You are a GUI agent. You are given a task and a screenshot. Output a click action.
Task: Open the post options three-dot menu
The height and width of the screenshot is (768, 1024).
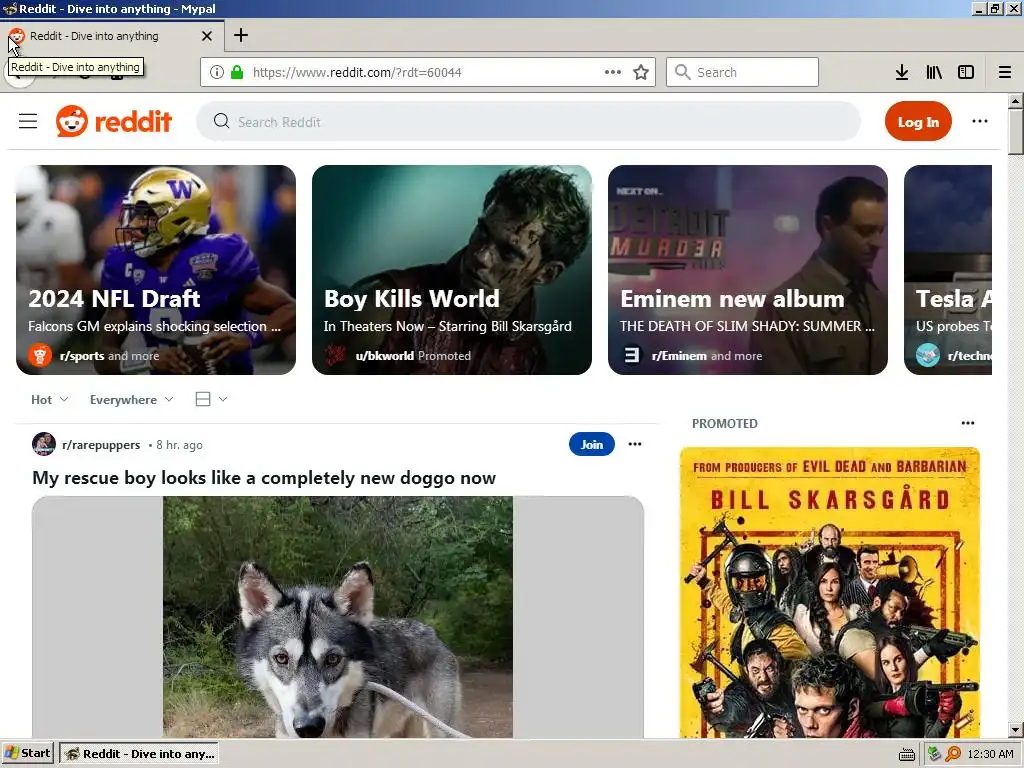635,444
